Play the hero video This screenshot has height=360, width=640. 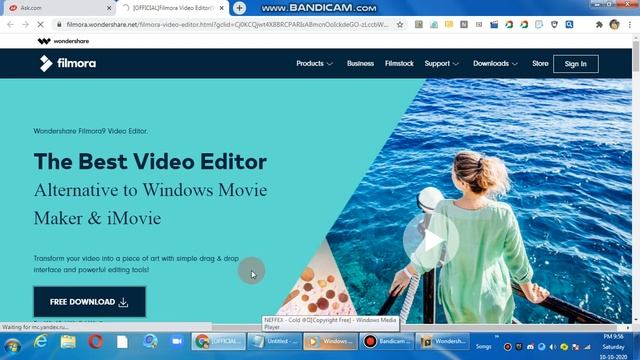click(431, 241)
